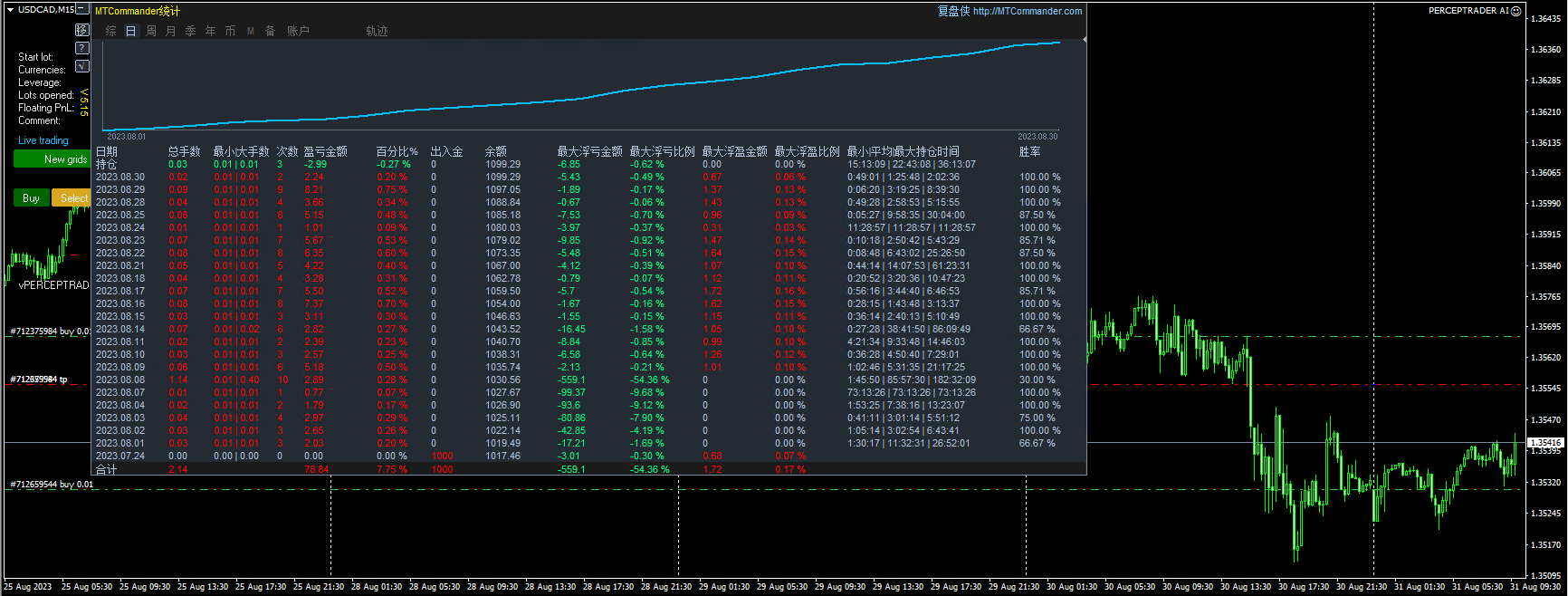Switch to the 周 weekly statistics tab
Image resolution: width=1568 pixels, height=596 pixels.
click(151, 31)
